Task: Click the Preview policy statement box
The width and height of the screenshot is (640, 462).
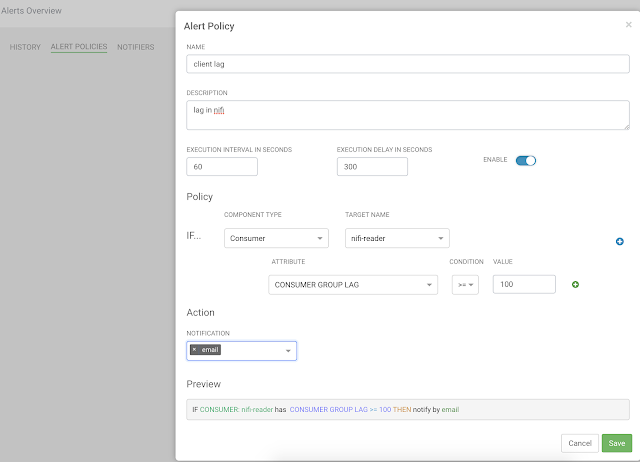Action: (x=408, y=409)
